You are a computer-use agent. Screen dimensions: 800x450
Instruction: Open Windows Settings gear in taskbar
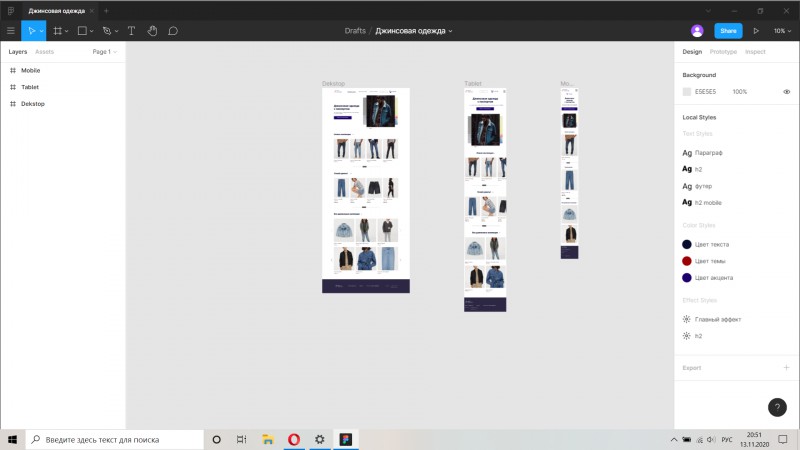click(x=319, y=439)
